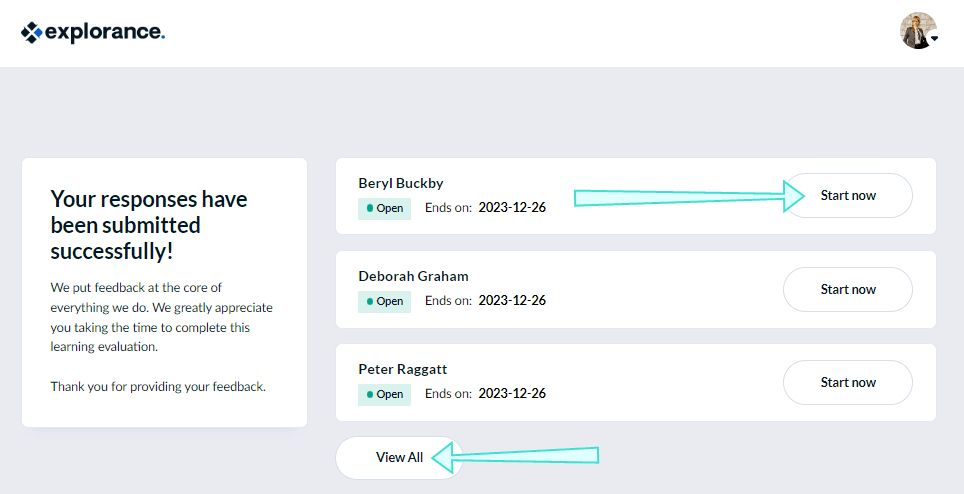Click Beryl Buckby's end date 2023-12-26
Viewport: 964px width, 494px height.
(512, 208)
